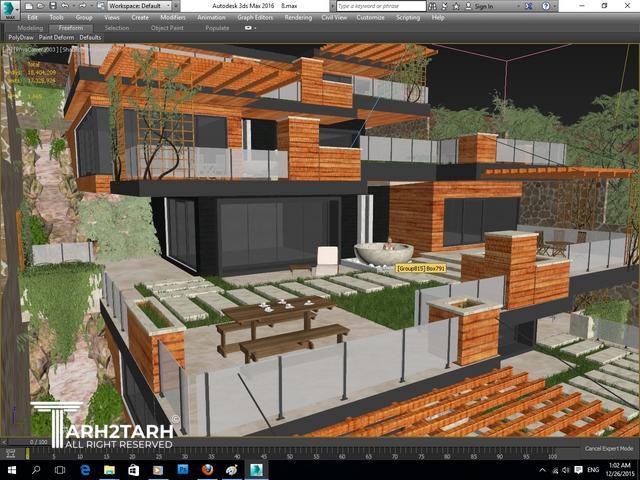Switch to the Freeform ribbon tab
Image resolution: width=640 pixels, height=480 pixels.
pos(71,28)
